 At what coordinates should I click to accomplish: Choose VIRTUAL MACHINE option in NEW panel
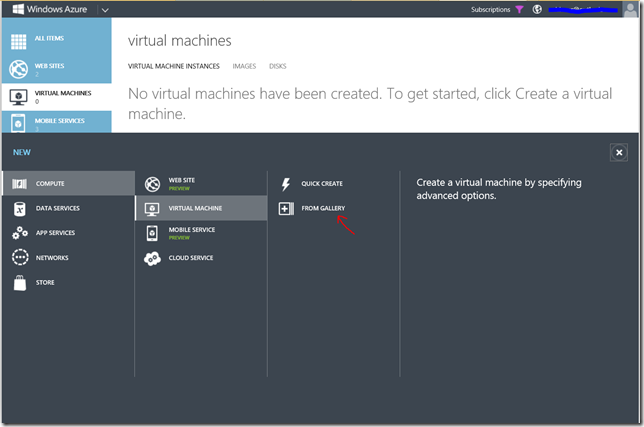(195, 208)
